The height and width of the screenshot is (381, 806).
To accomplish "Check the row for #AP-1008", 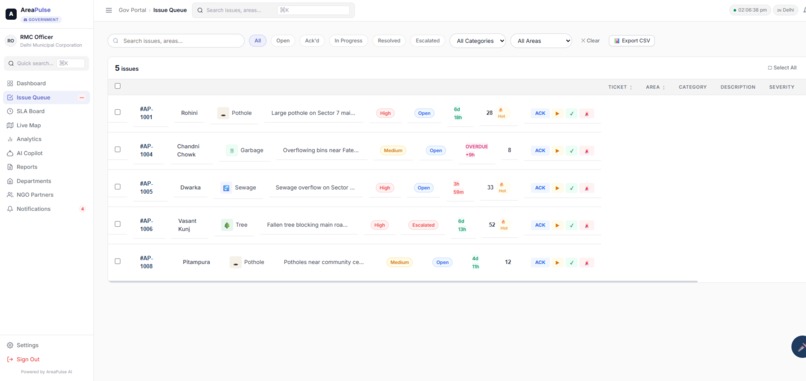I will coord(118,261).
